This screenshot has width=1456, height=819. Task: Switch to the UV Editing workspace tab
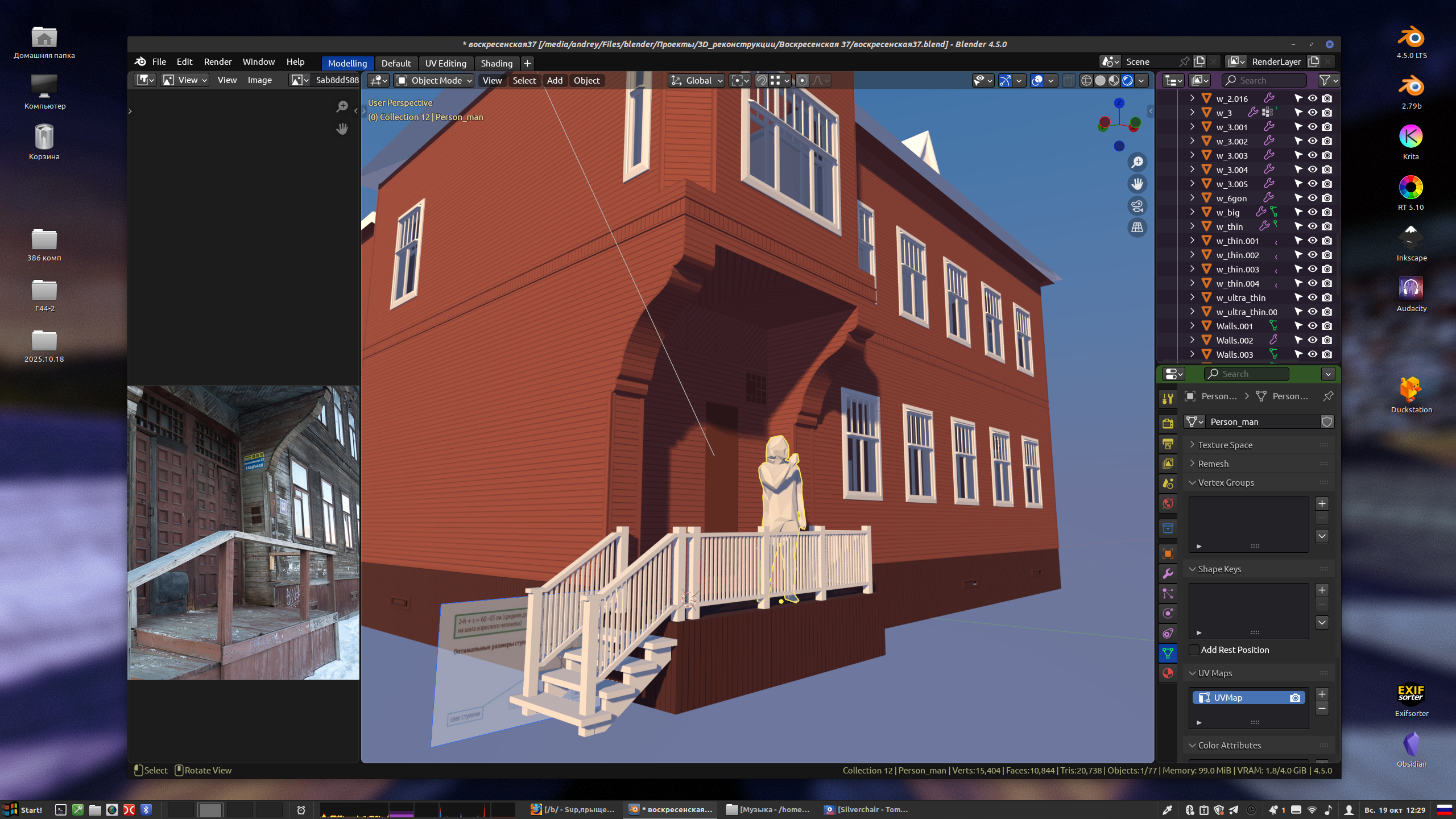tap(445, 63)
